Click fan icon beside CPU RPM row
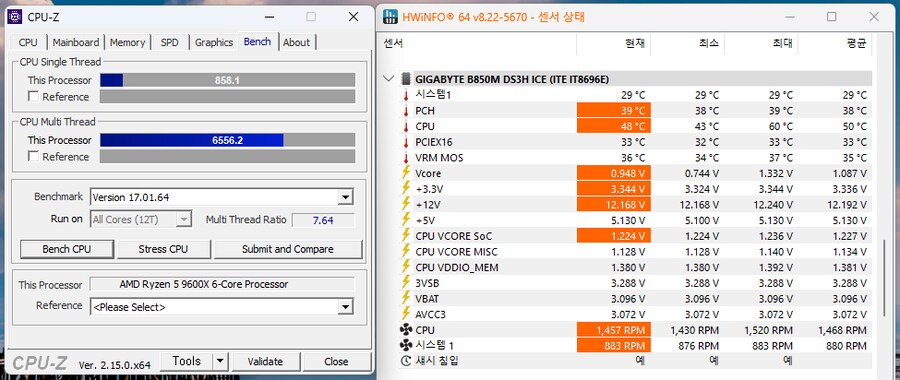This screenshot has height=380, width=900. click(x=406, y=330)
